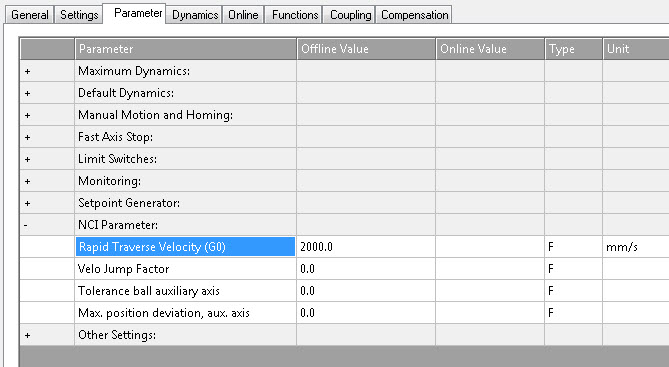
Task: Click the Online Value column header
Action: pos(490,49)
